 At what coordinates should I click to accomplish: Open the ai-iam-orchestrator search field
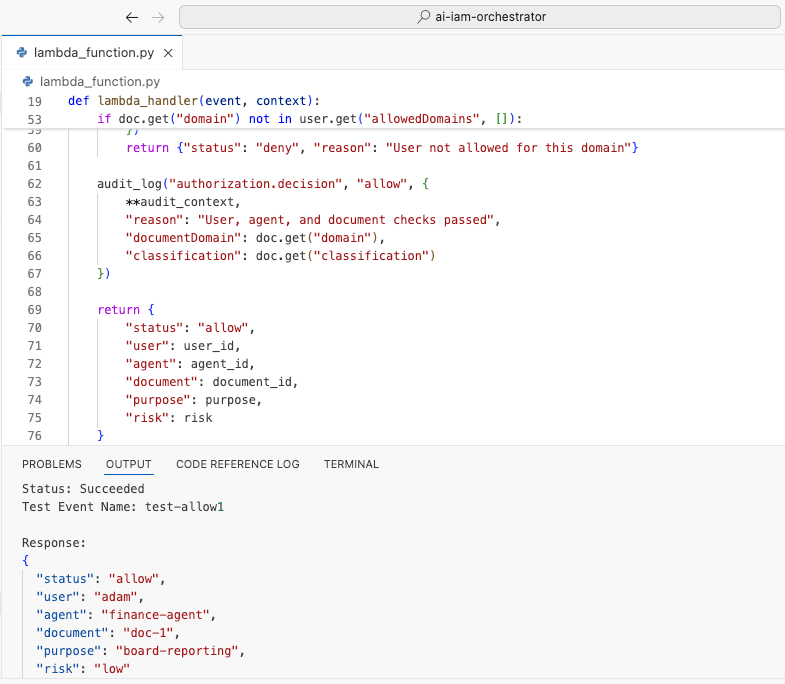point(480,17)
